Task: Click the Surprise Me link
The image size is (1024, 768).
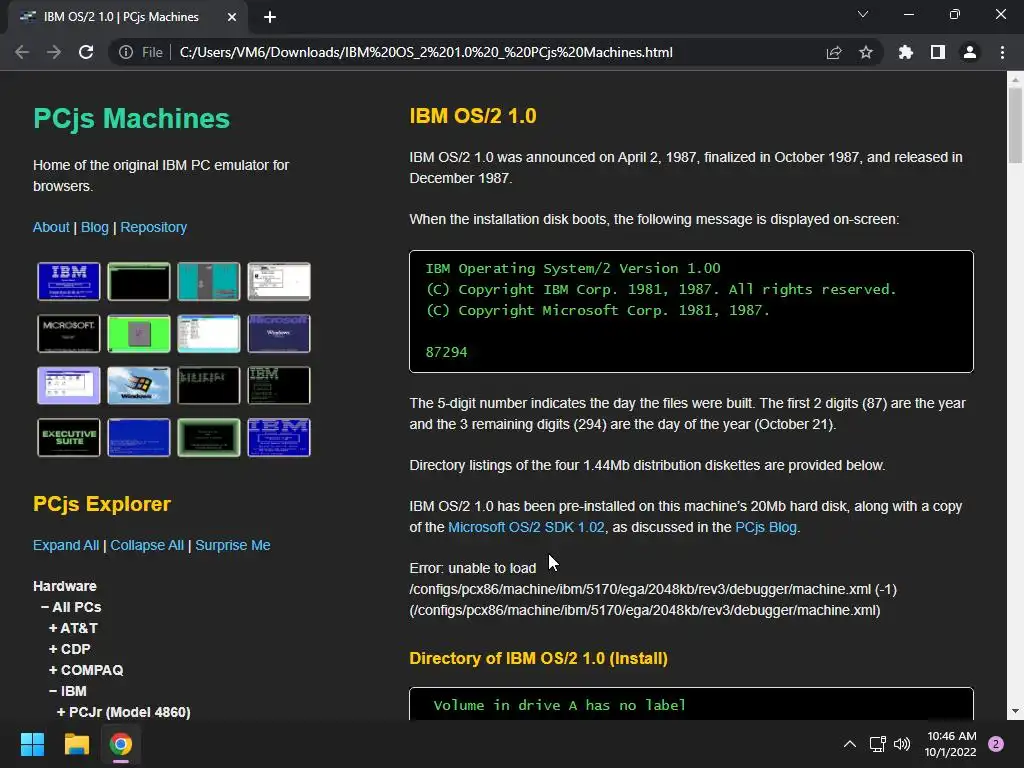Action: coord(232,545)
